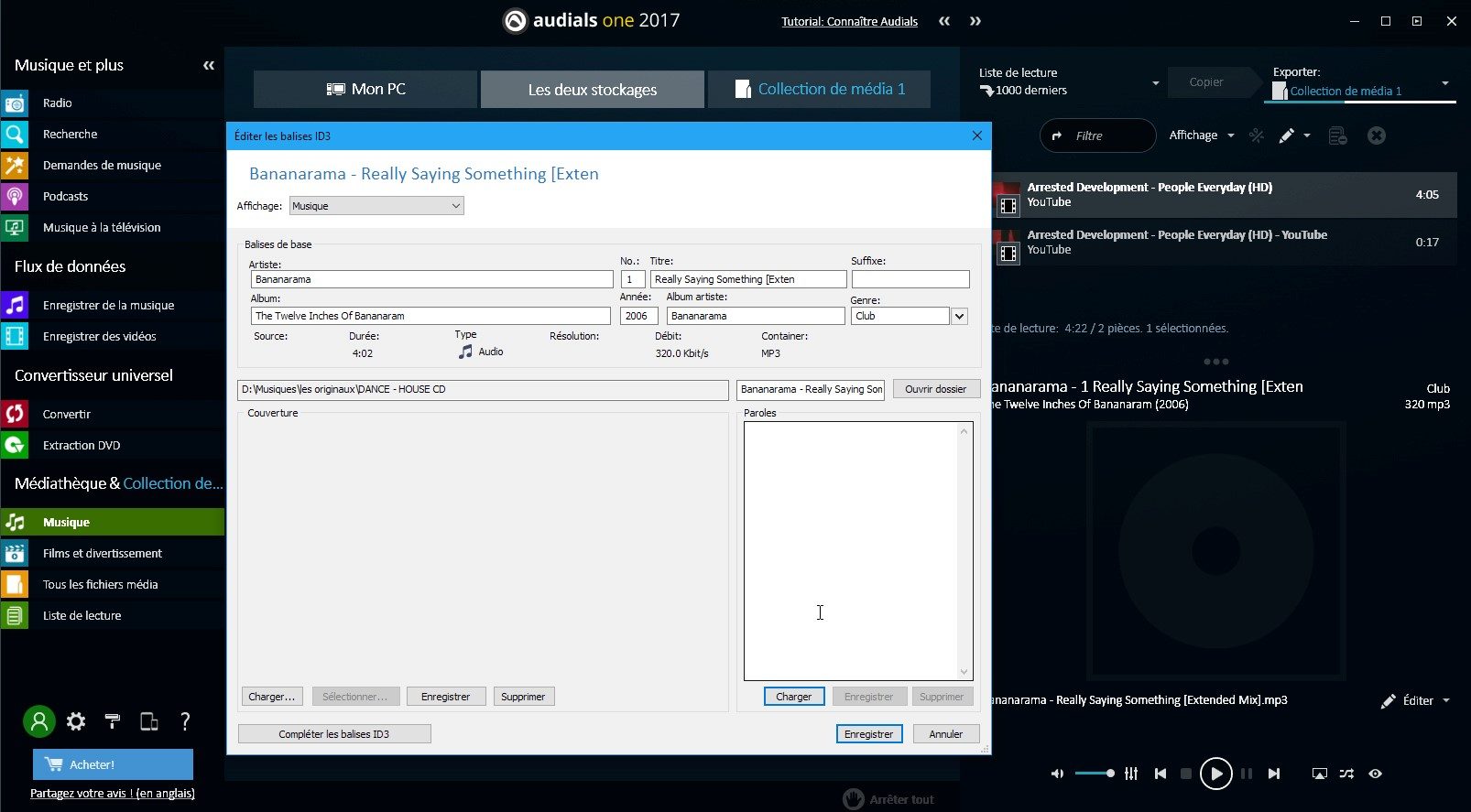The image size is (1471, 812).
Task: Select the Collection de média 1 tab
Action: 820,90
